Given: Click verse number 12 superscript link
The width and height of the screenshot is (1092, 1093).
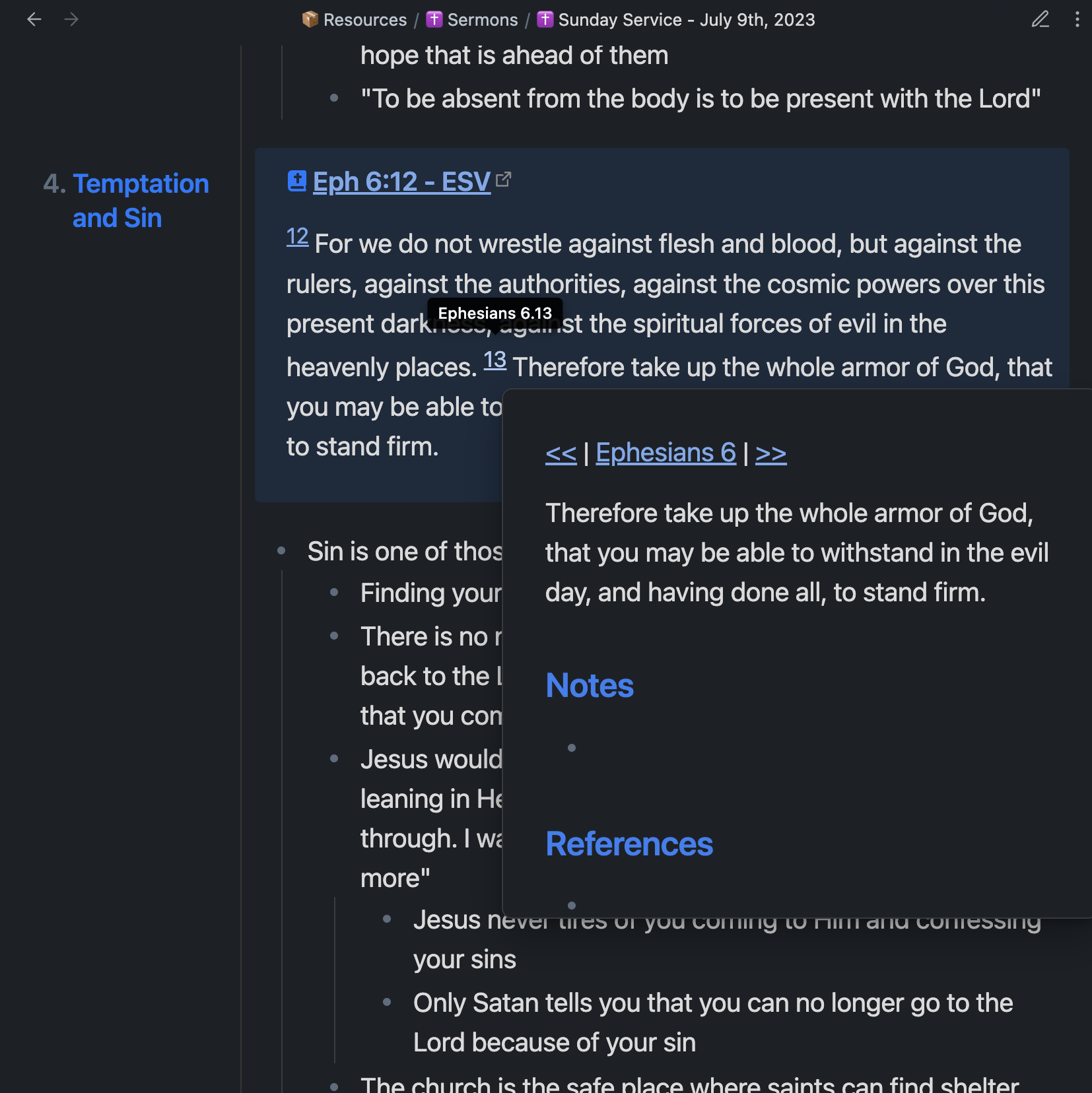Looking at the screenshot, I should [297, 238].
